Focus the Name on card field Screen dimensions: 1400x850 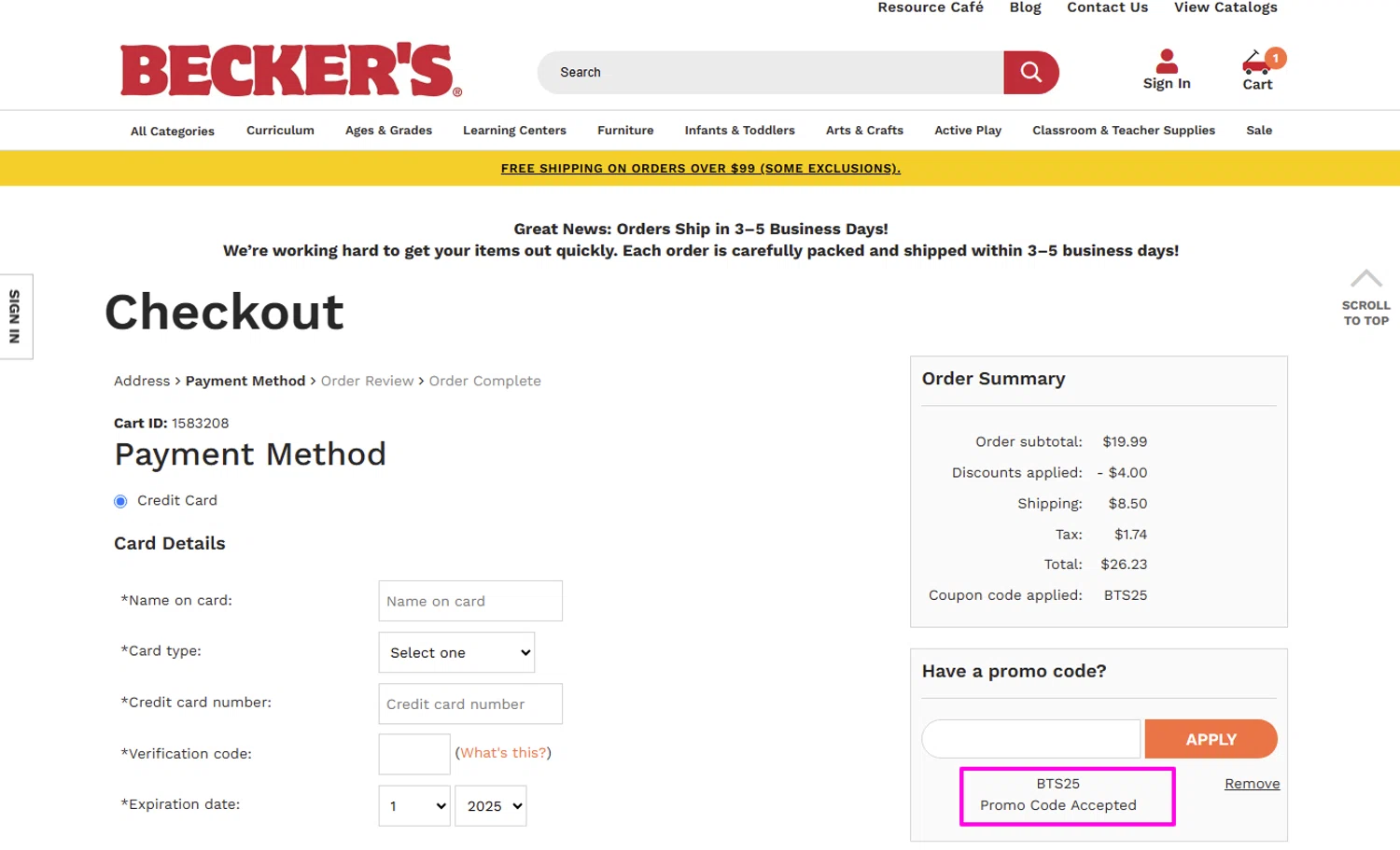click(x=470, y=601)
